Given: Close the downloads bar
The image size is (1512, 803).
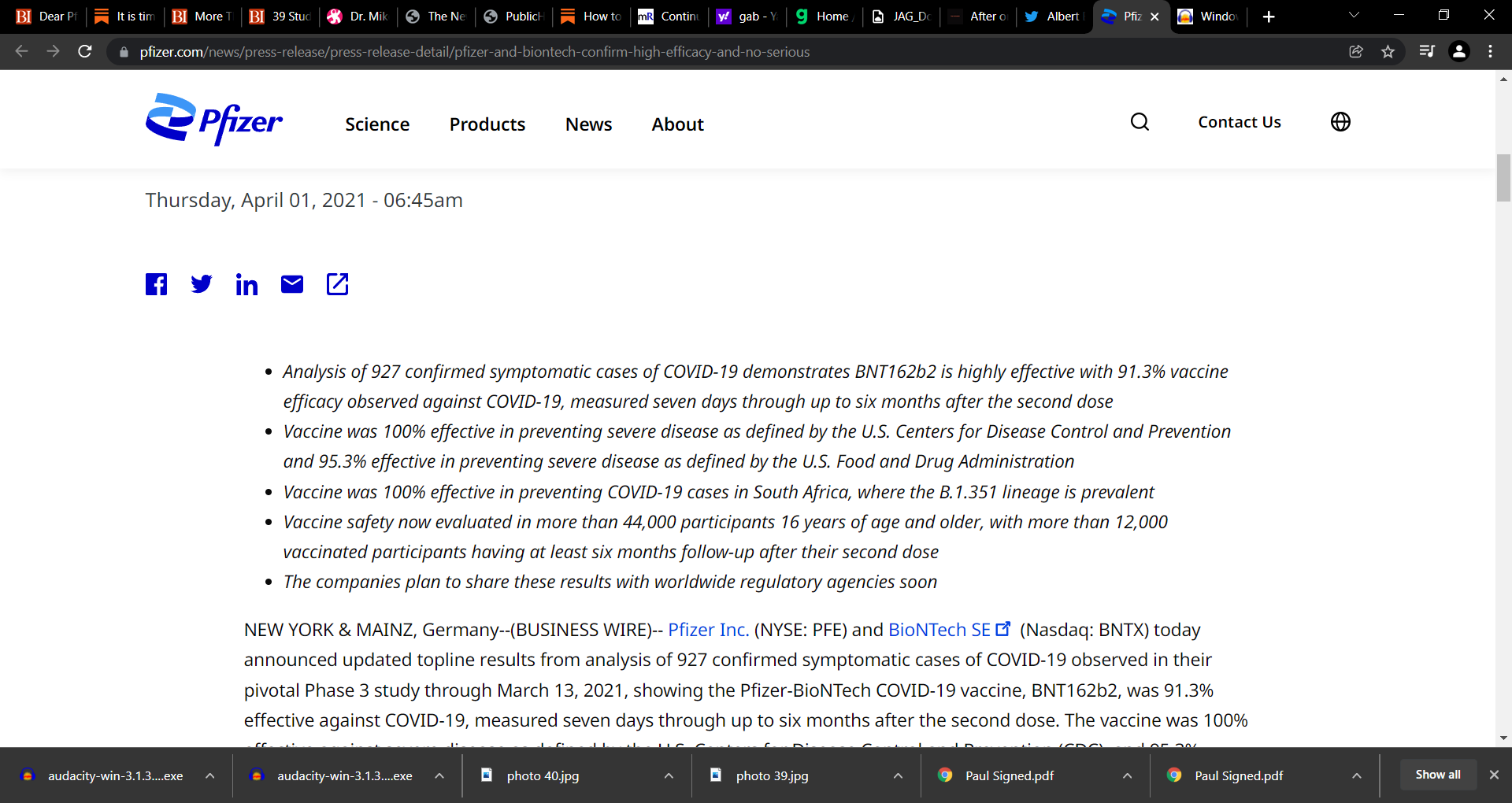Looking at the screenshot, I should [x=1494, y=775].
